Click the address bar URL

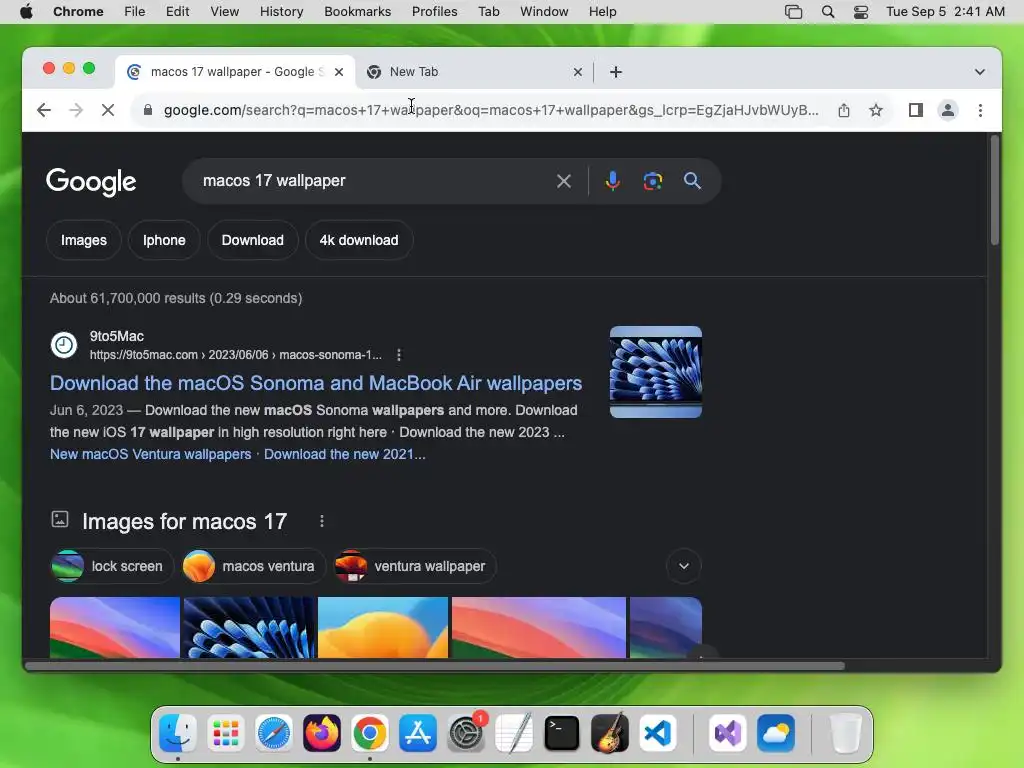coord(491,110)
